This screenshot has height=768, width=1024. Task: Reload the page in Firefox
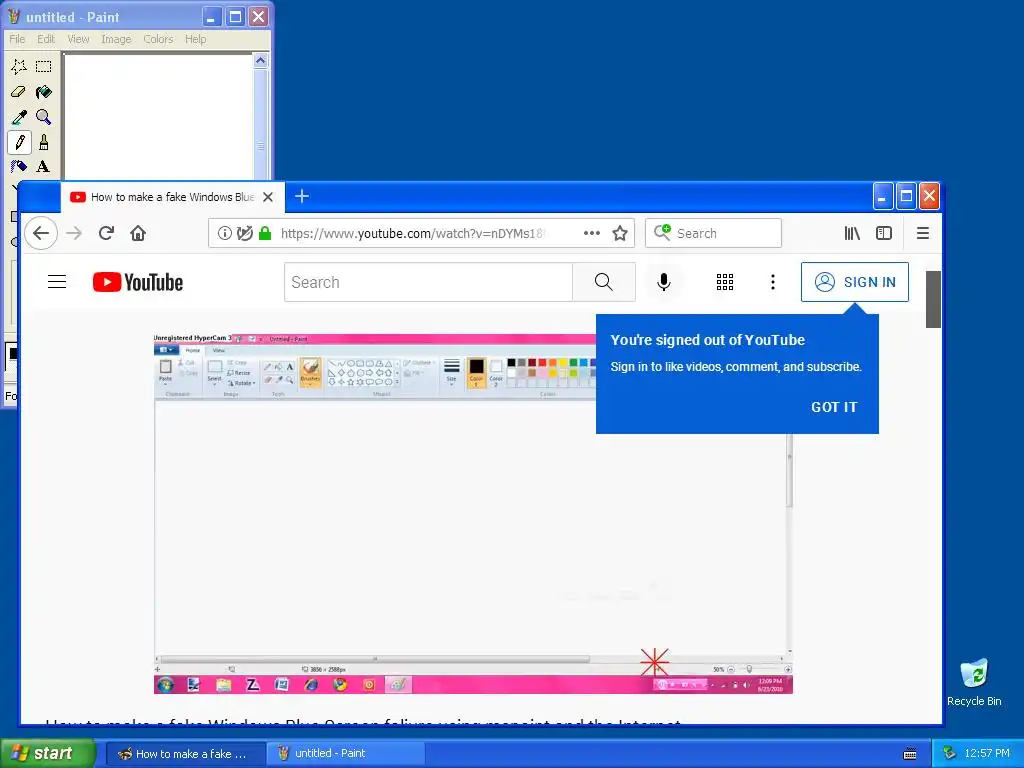coord(106,233)
